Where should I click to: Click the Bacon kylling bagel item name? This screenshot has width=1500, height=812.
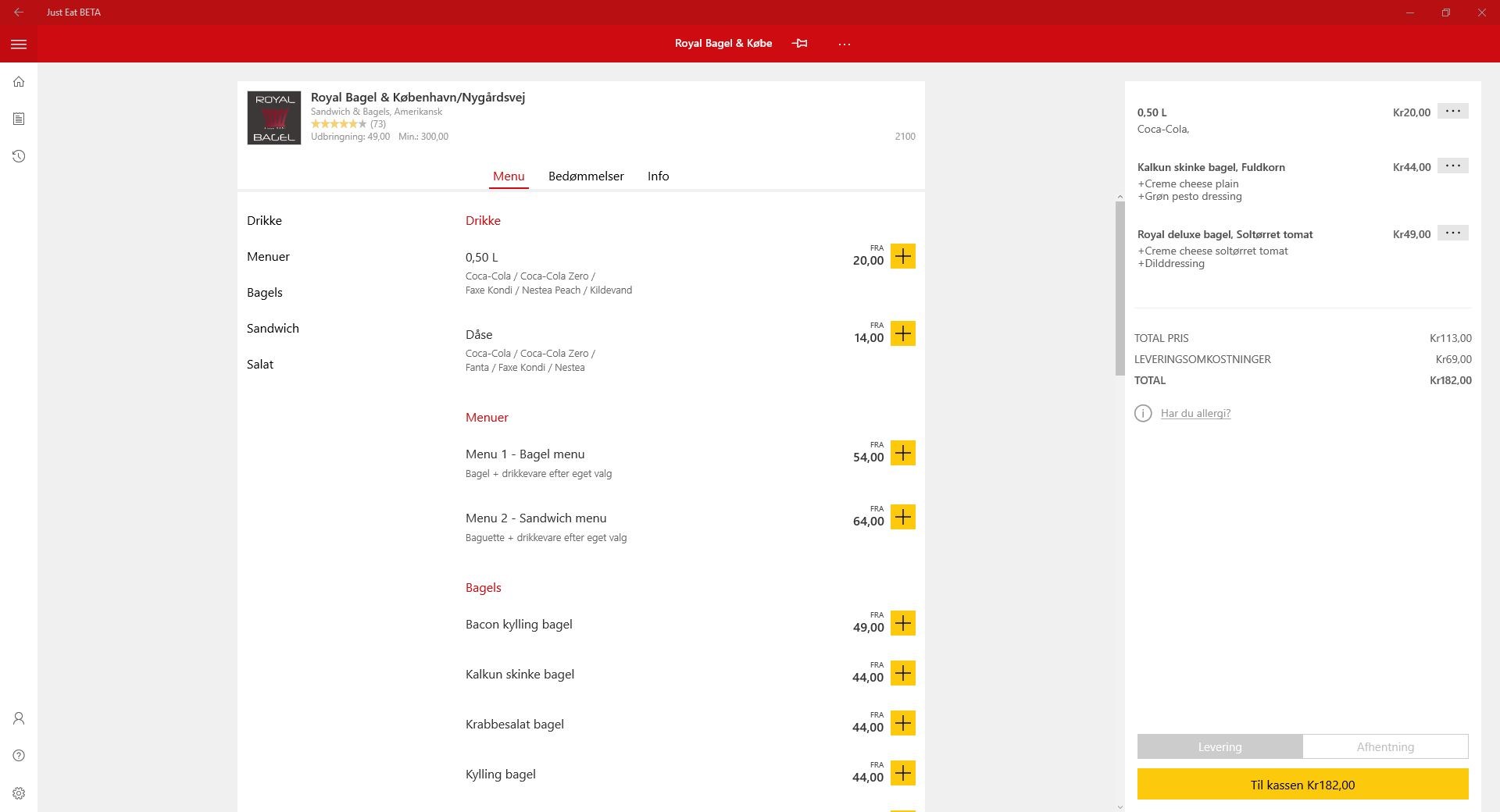519,625
